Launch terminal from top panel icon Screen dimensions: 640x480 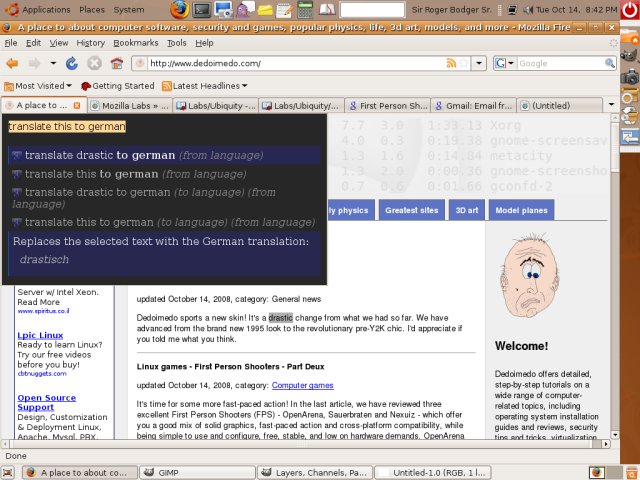point(202,10)
